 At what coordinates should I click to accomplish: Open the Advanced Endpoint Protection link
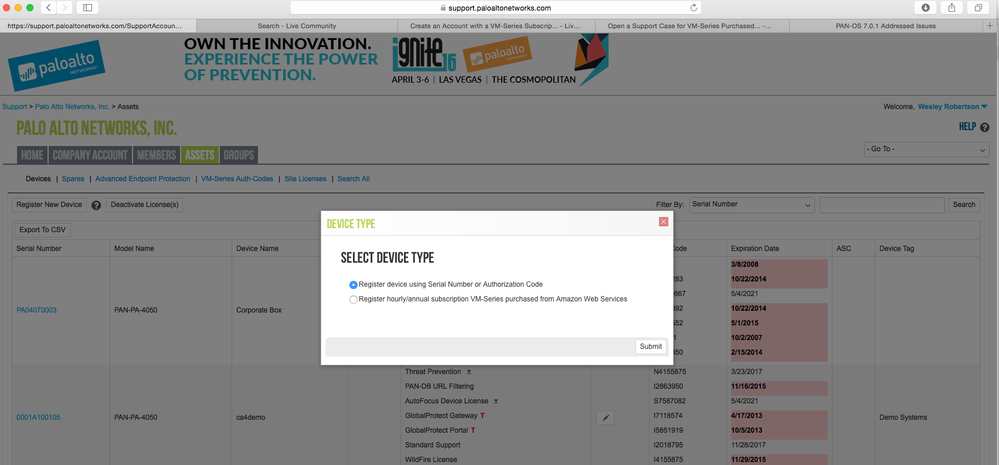[x=143, y=179]
